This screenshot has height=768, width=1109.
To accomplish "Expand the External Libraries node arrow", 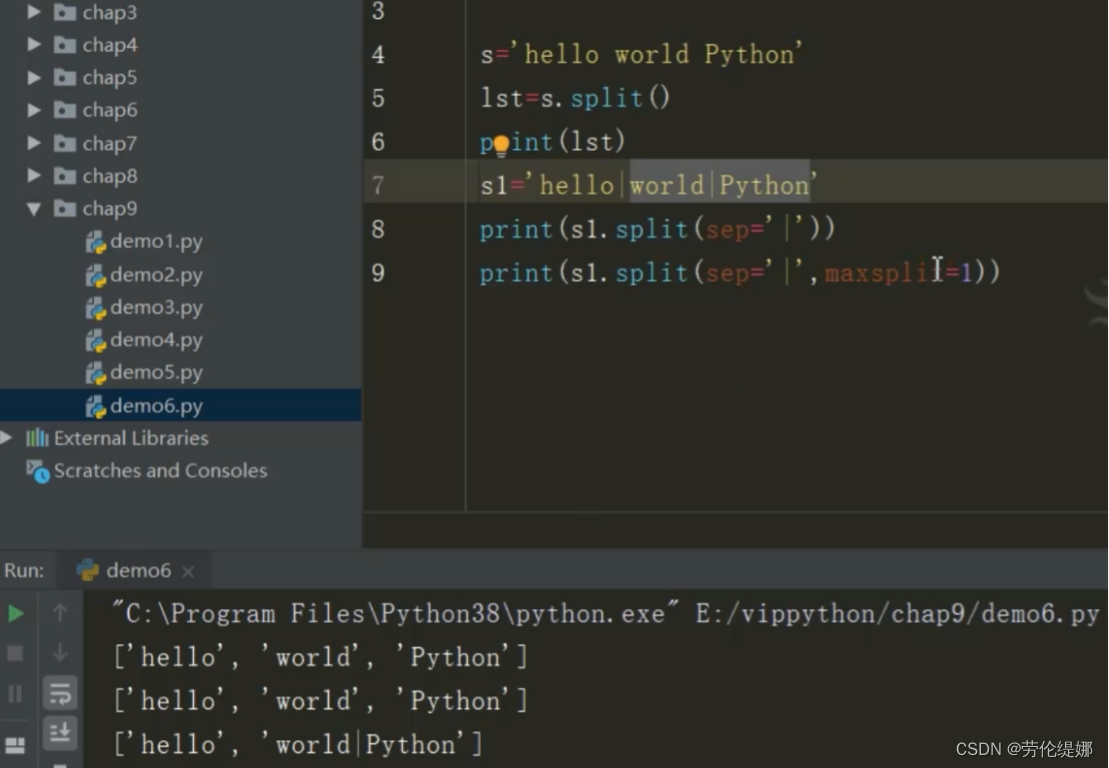I will [6, 438].
